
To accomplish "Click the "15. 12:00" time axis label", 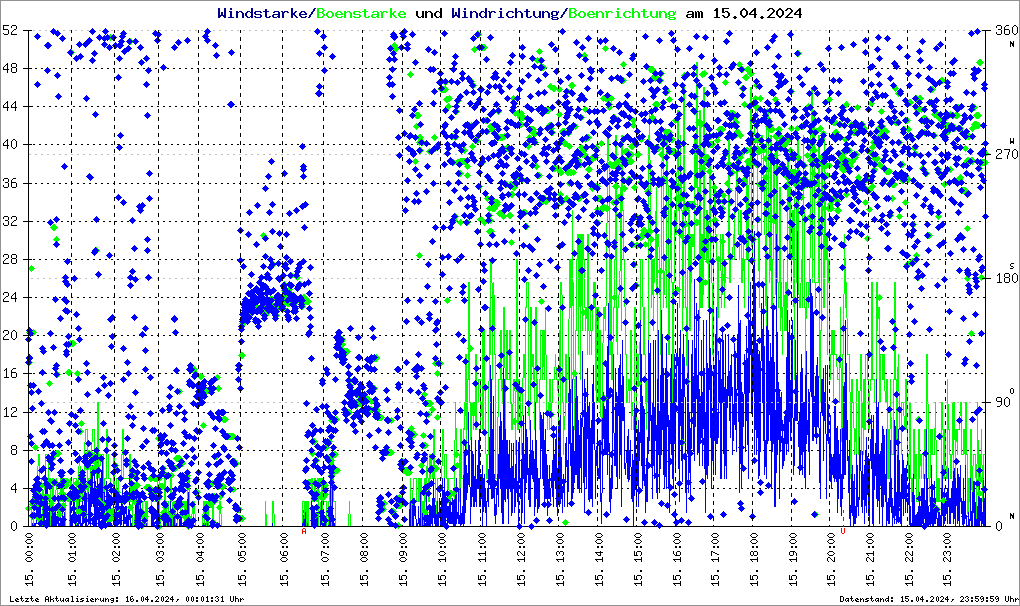I will click(x=520, y=559).
